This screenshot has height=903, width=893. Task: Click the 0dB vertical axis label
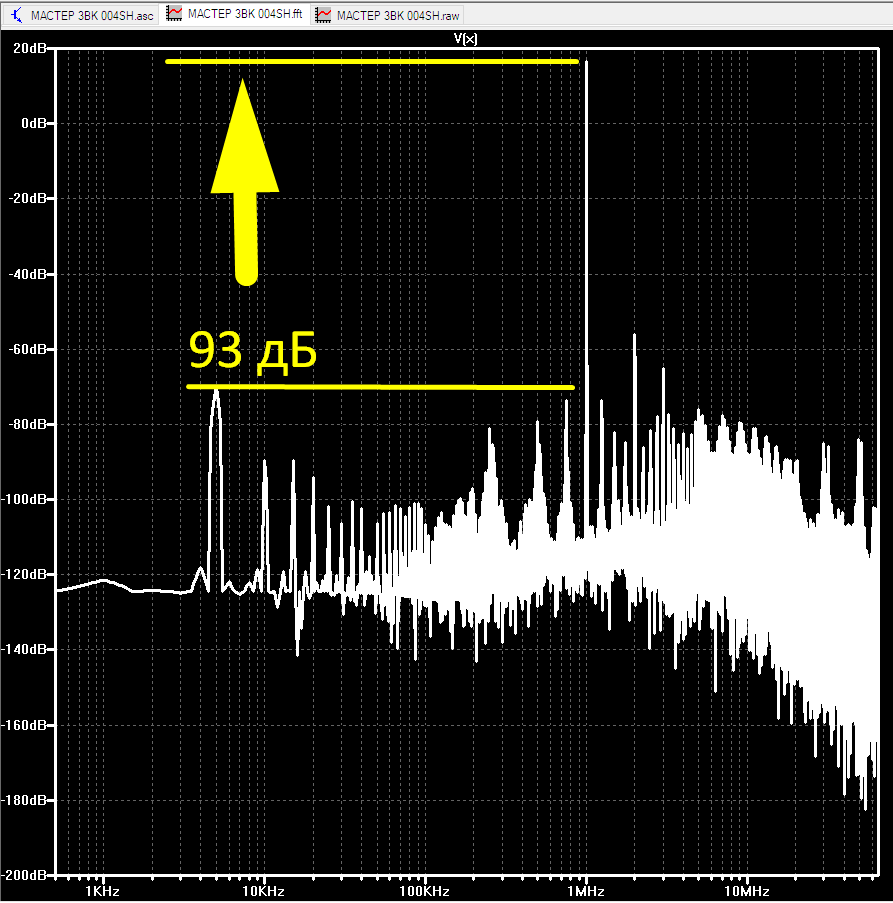(34, 123)
